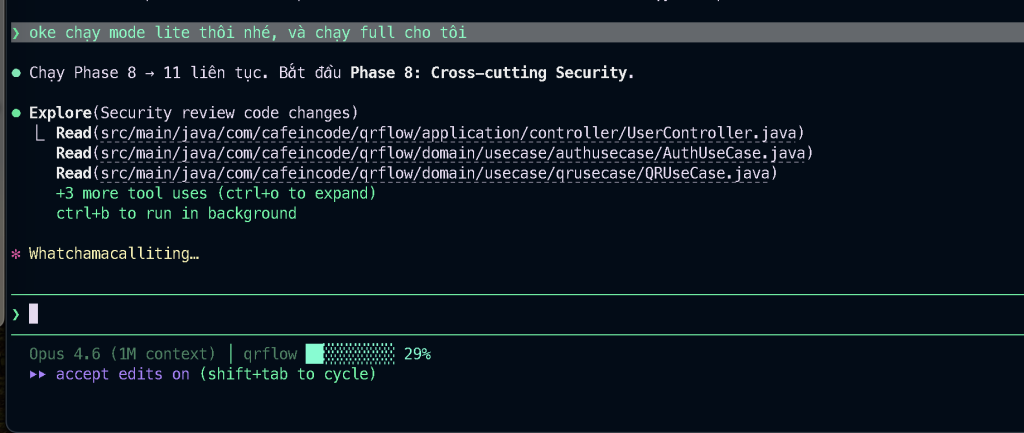Click "ctrl+b to run in background" hint
Image resolution: width=1024 pixels, height=433 pixels.
point(176,213)
